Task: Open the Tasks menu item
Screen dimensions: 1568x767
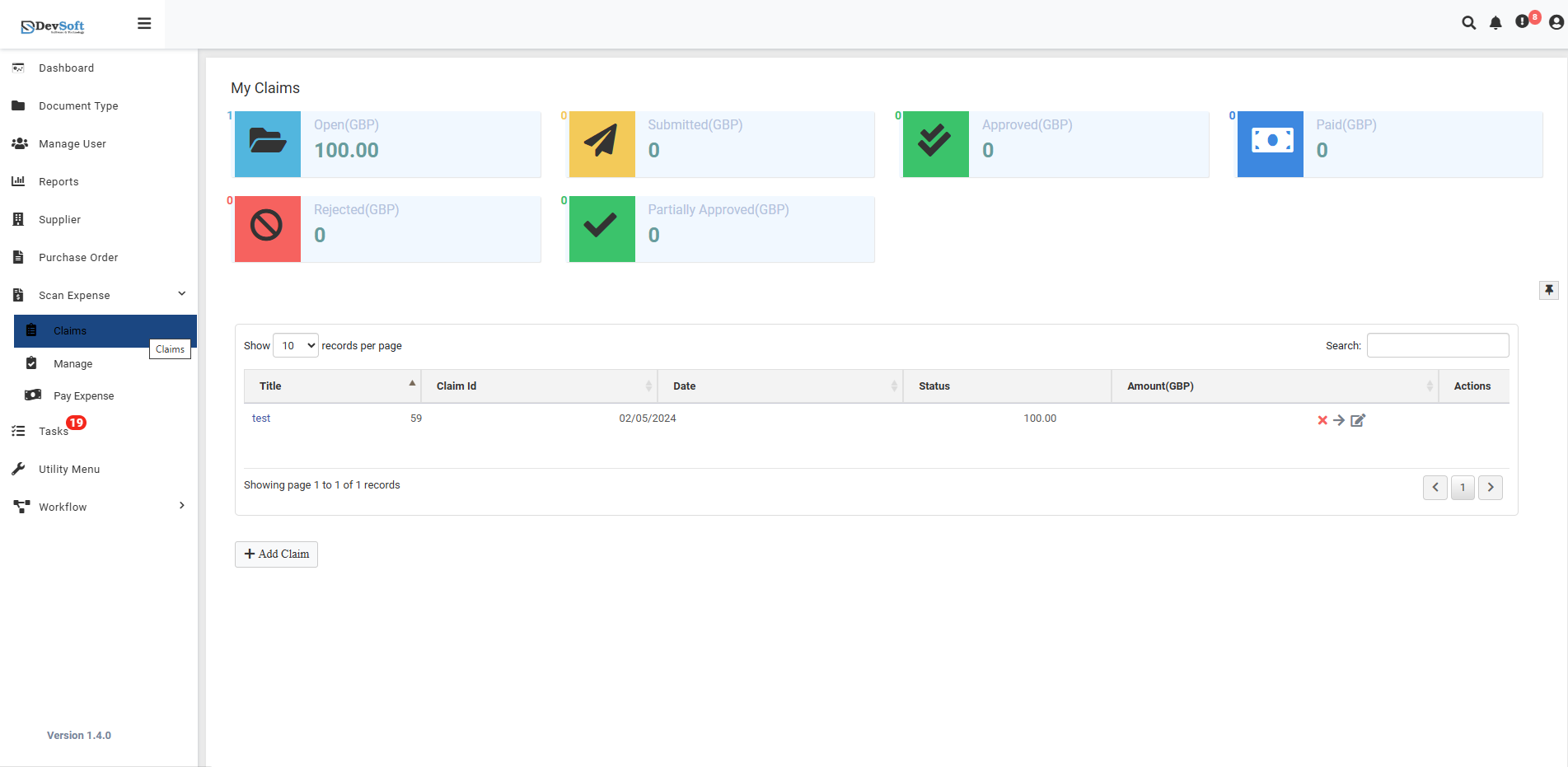Action: point(54,431)
